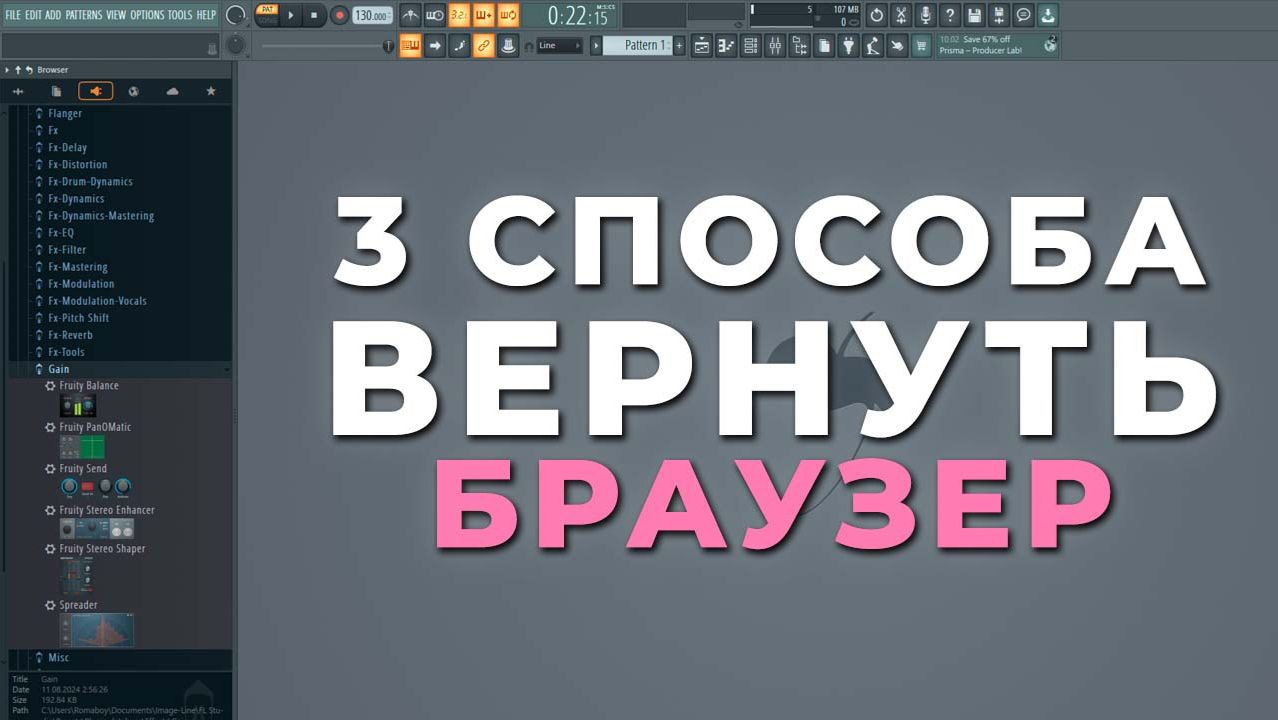Open the project picker icon
1278x720 pixels.
coord(823,45)
